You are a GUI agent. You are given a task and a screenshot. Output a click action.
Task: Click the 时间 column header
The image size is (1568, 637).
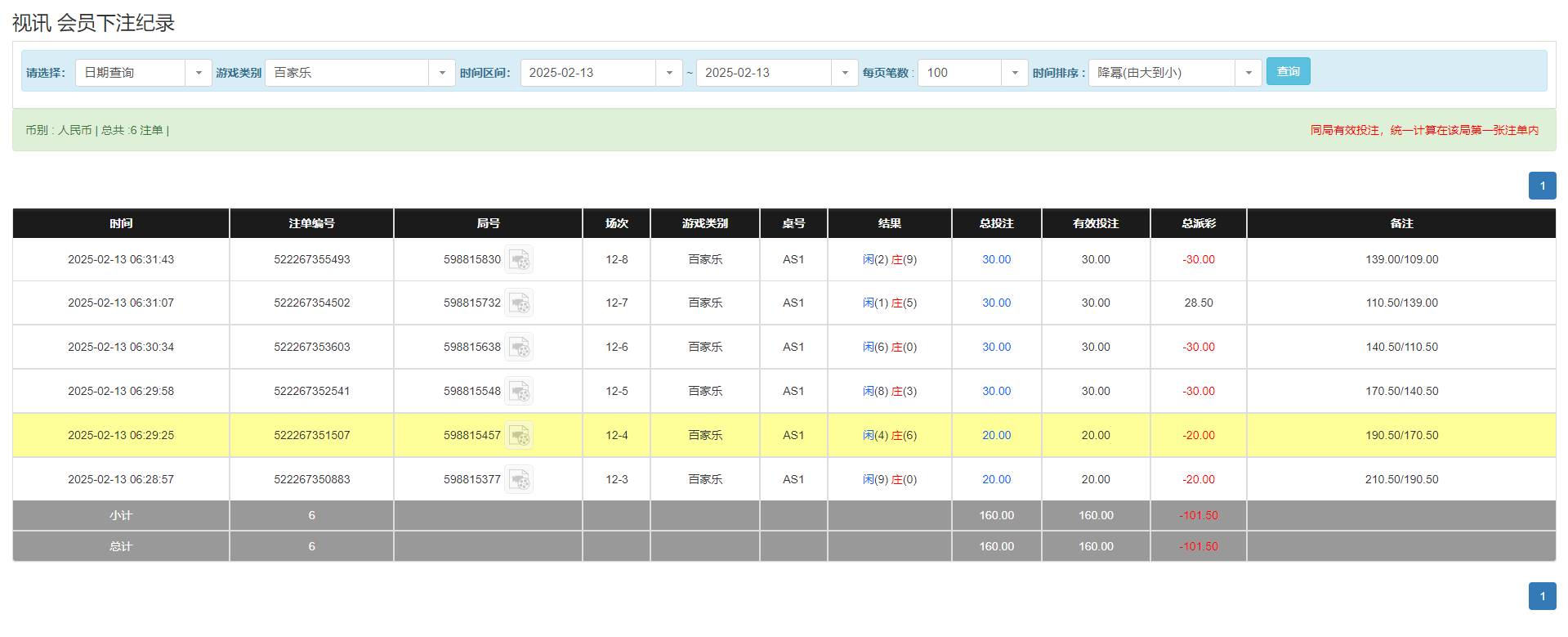pos(121,223)
